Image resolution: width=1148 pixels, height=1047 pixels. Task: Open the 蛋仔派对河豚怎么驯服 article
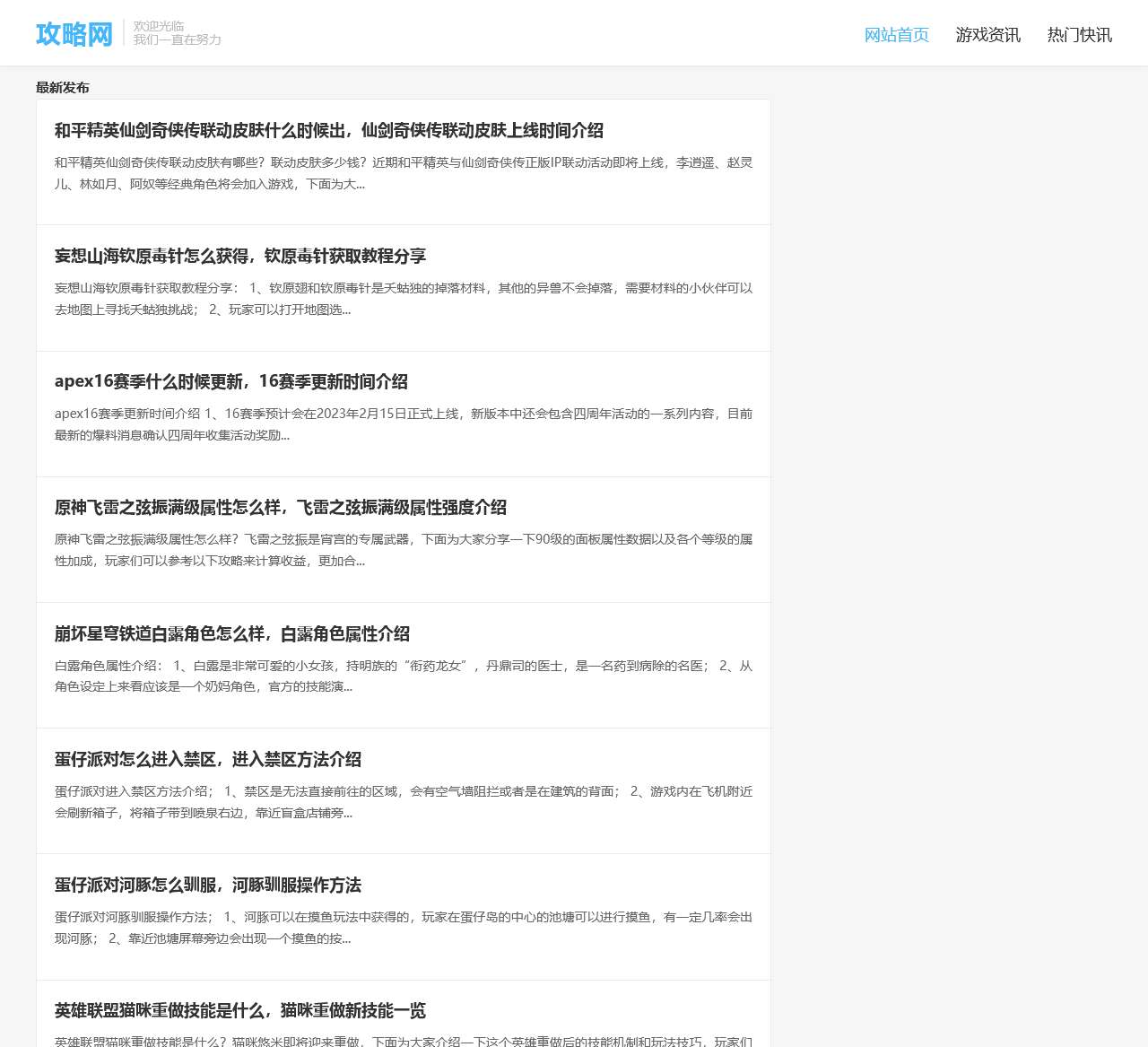(208, 886)
